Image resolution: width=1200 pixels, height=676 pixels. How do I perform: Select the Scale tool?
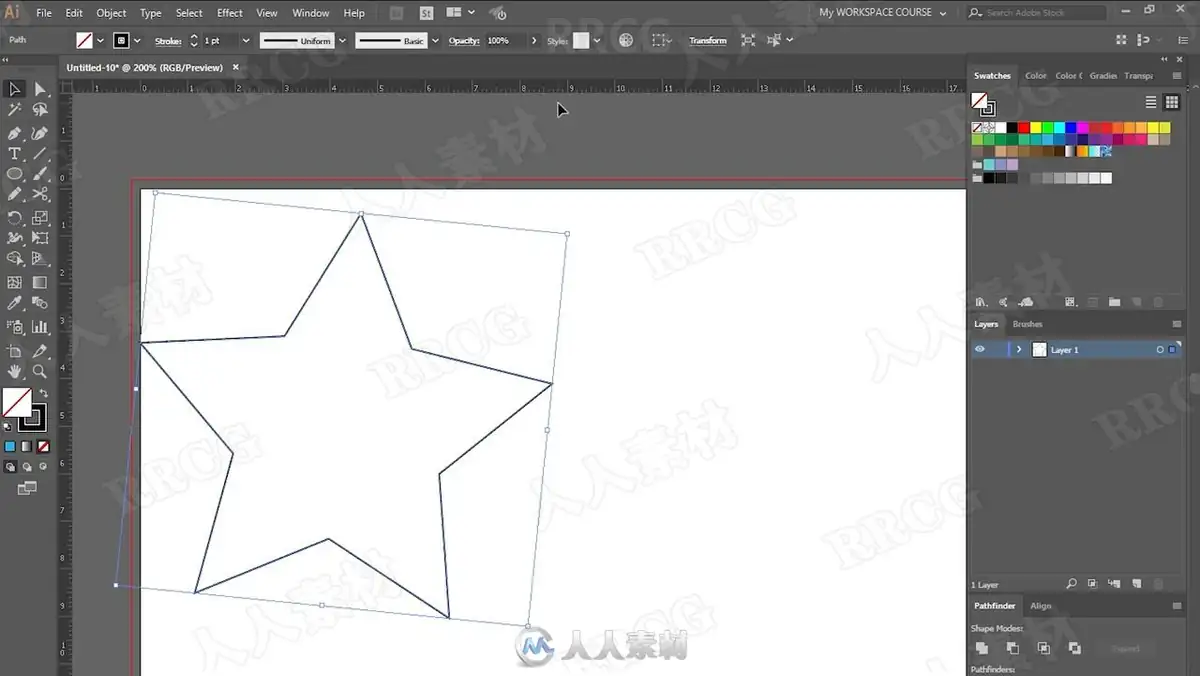[40, 218]
